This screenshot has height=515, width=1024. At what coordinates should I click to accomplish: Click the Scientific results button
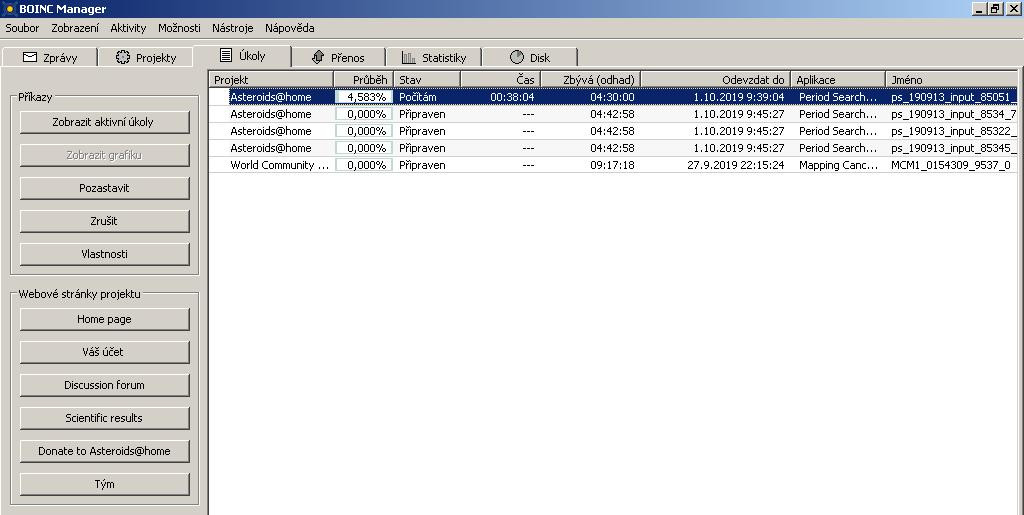(104, 418)
